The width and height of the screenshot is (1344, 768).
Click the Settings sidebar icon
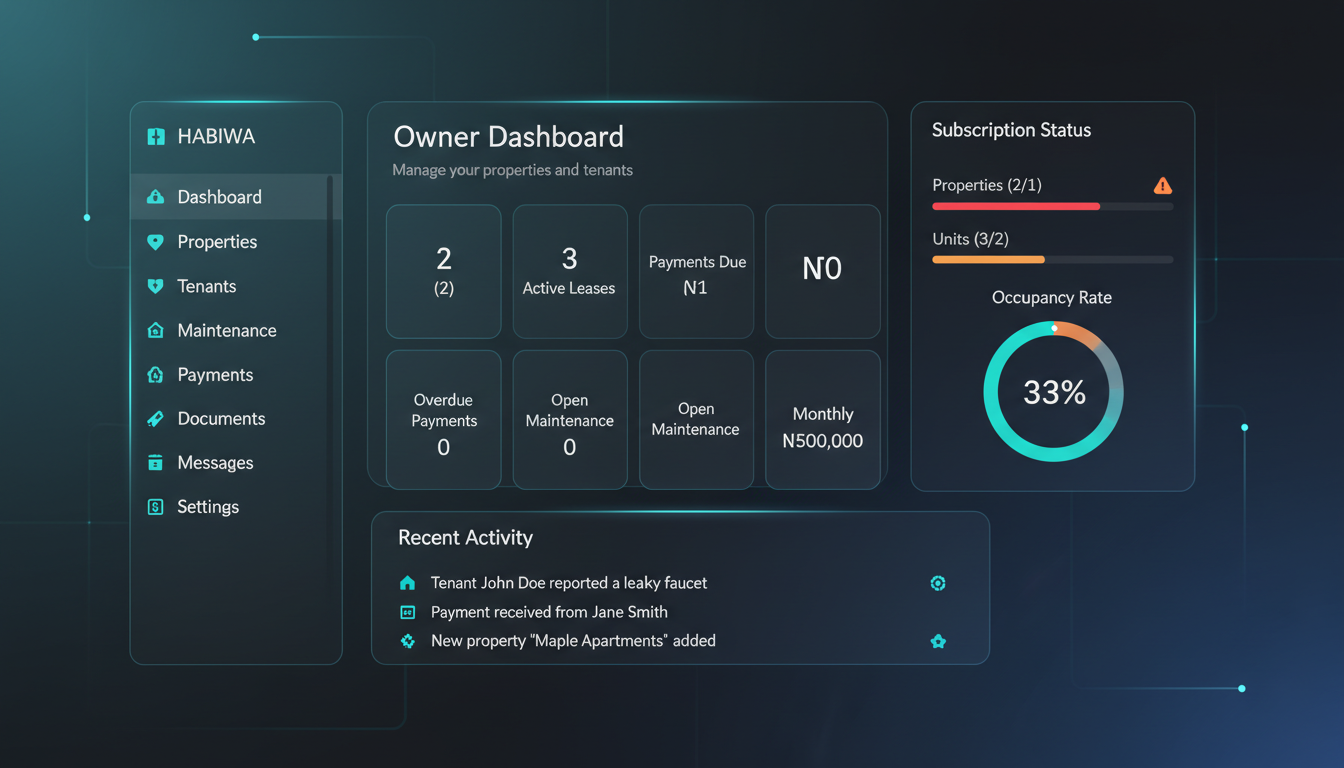point(156,506)
